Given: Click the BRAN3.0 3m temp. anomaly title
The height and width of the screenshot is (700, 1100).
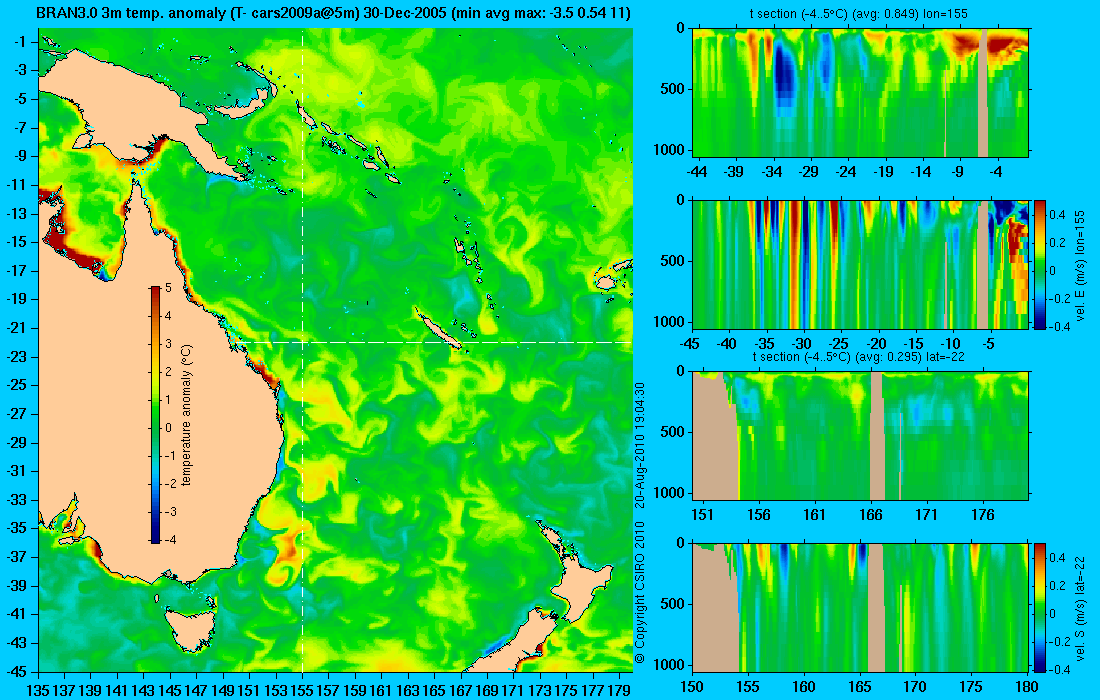Looking at the screenshot, I should click(x=333, y=13).
